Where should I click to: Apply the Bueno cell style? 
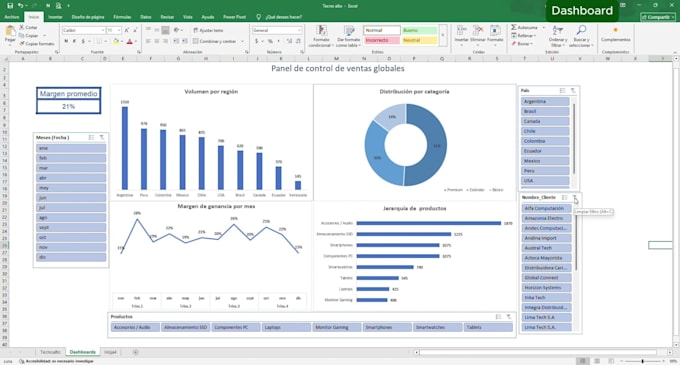pyautogui.click(x=419, y=30)
